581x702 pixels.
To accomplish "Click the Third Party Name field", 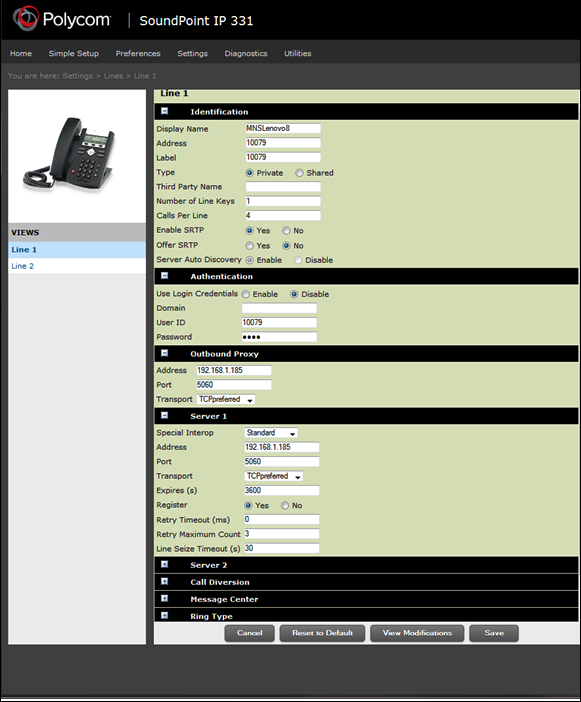I will [x=283, y=187].
